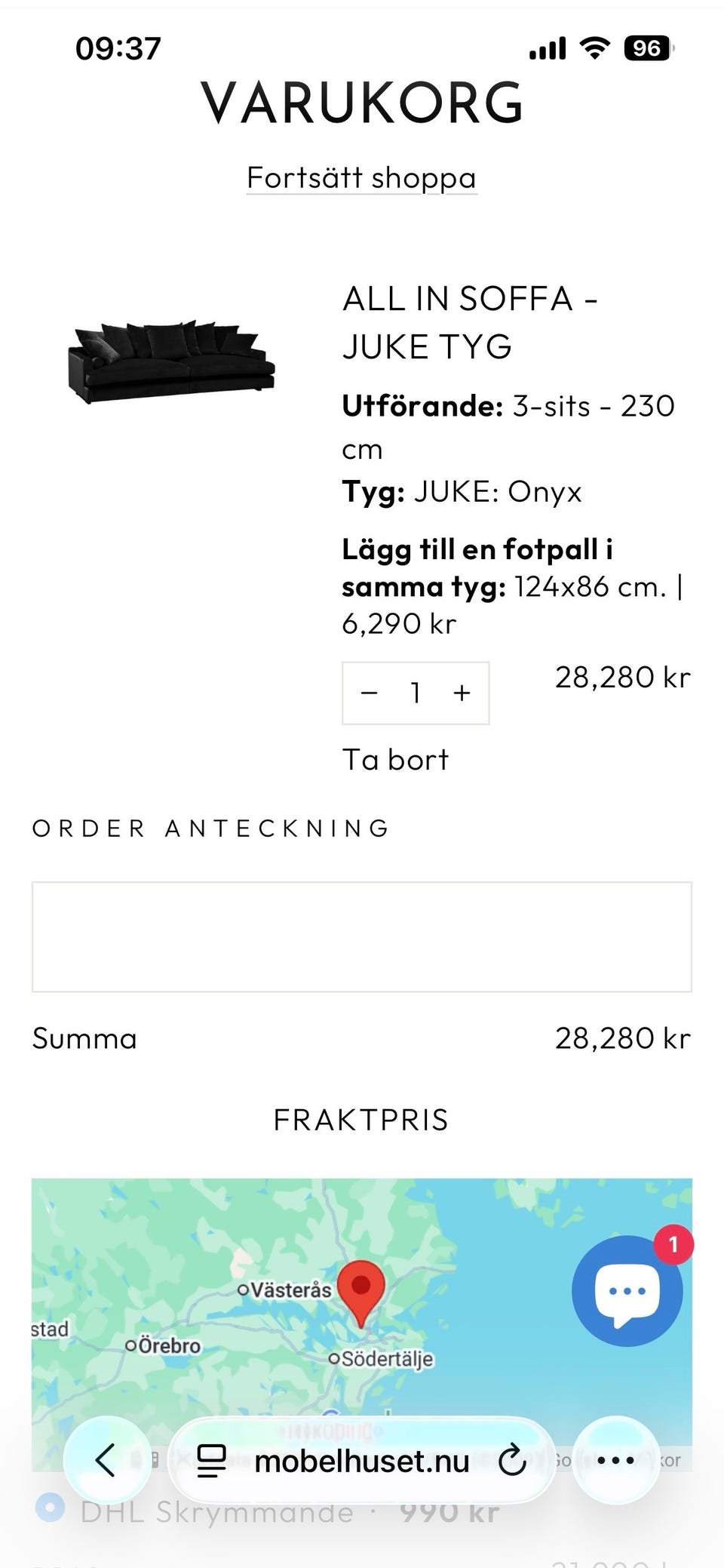Screen dimensions: 724x1568
Task: Open the browser more options menu
Action: coord(615,1460)
